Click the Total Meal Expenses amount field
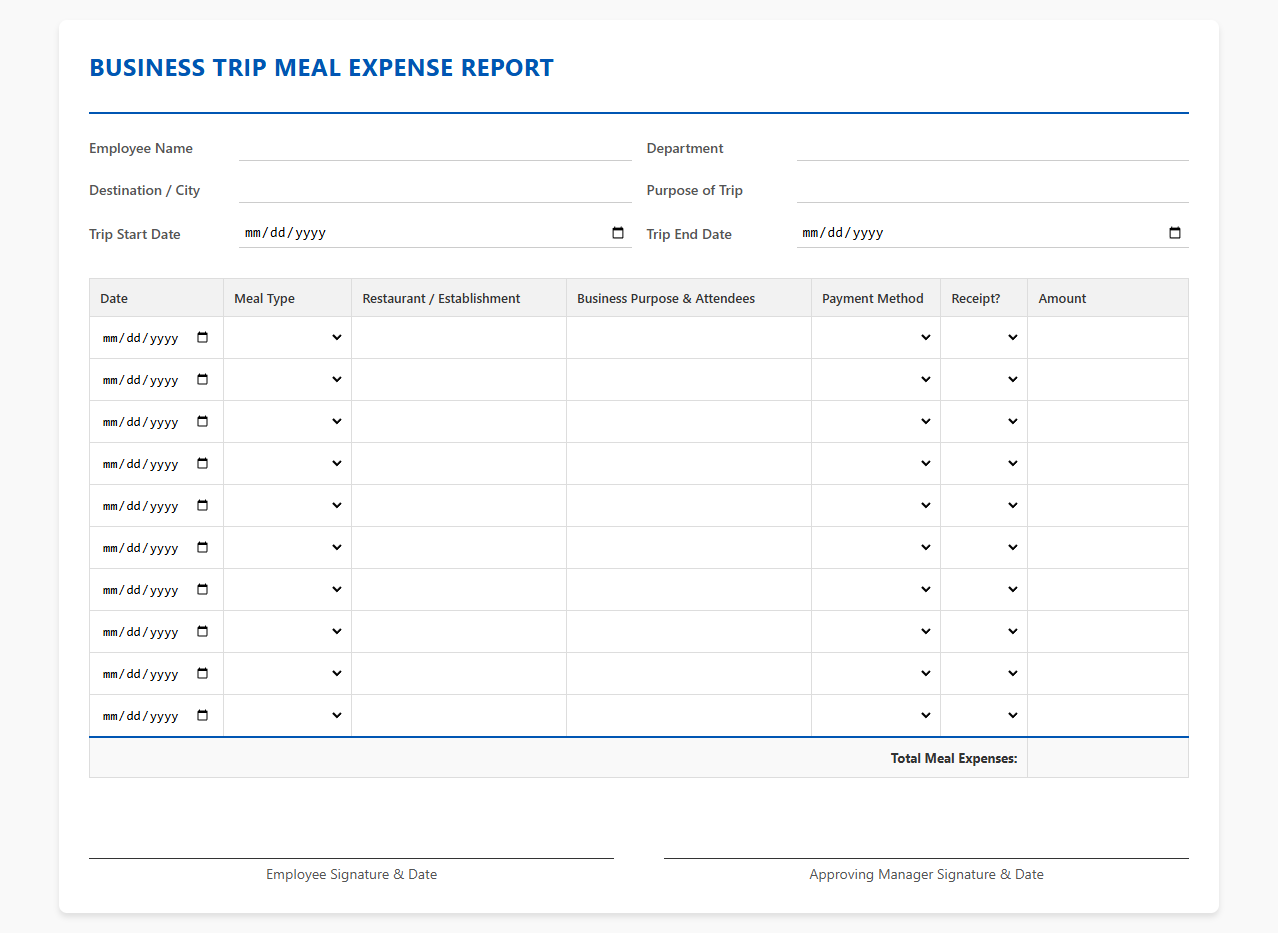This screenshot has height=933, width=1278. [x=1108, y=758]
